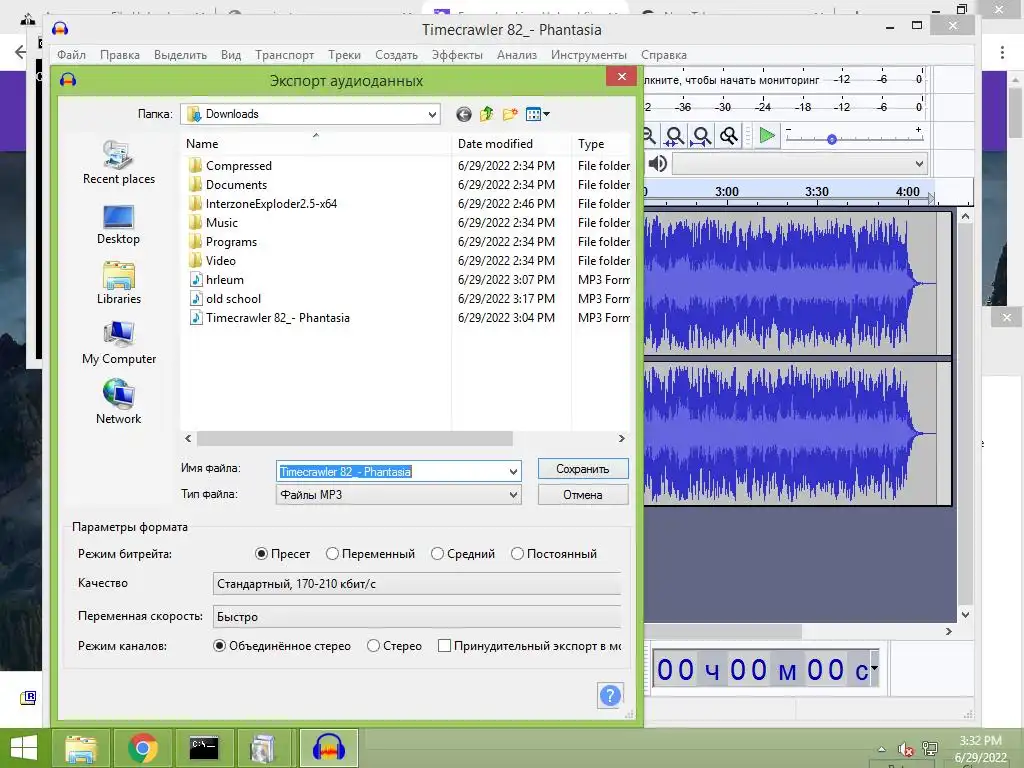
Task: Sort files by Name column
Action: point(316,144)
